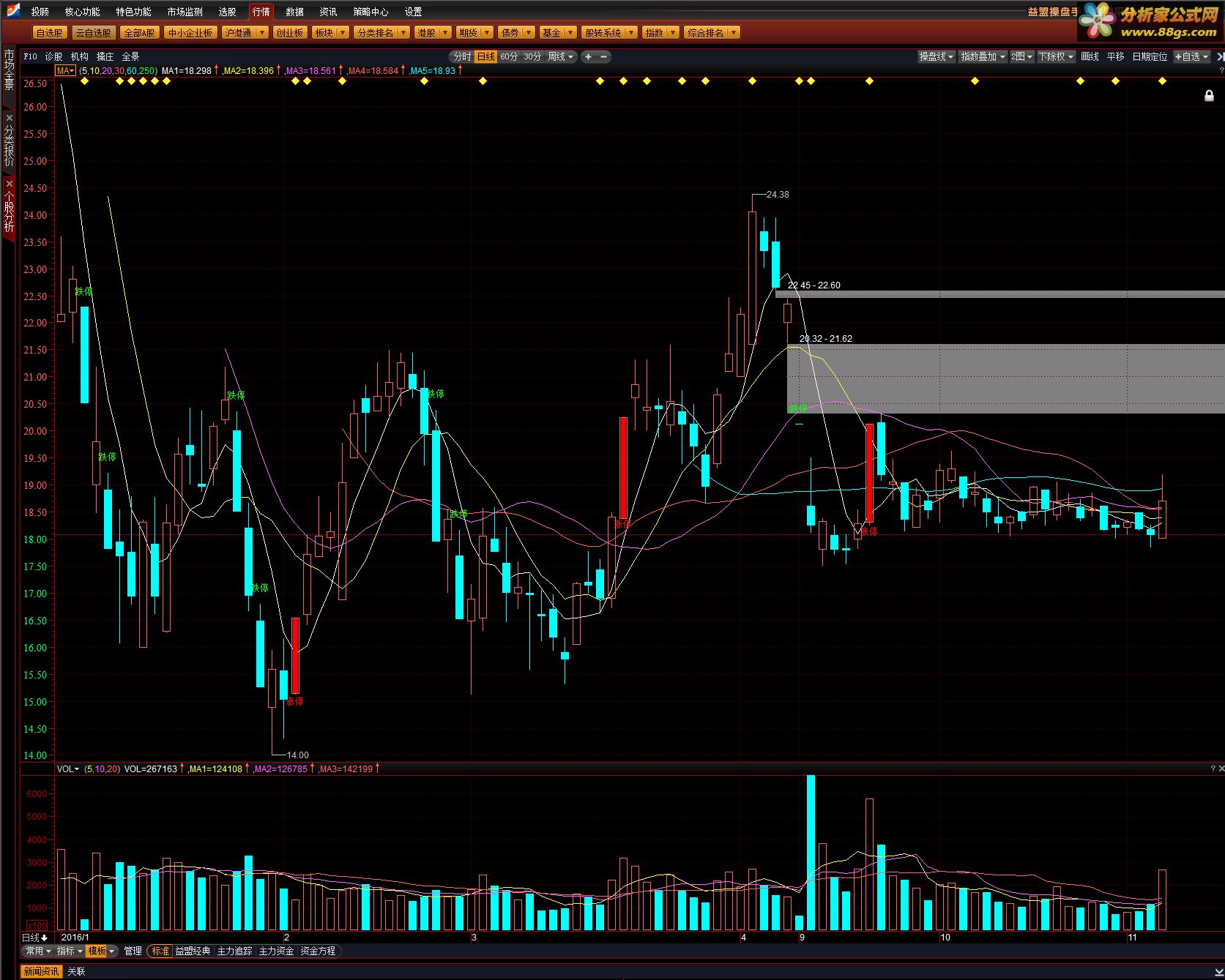Screen dimensions: 1225x980
Task: Select the 主力追踪 template option
Action: coord(234,951)
